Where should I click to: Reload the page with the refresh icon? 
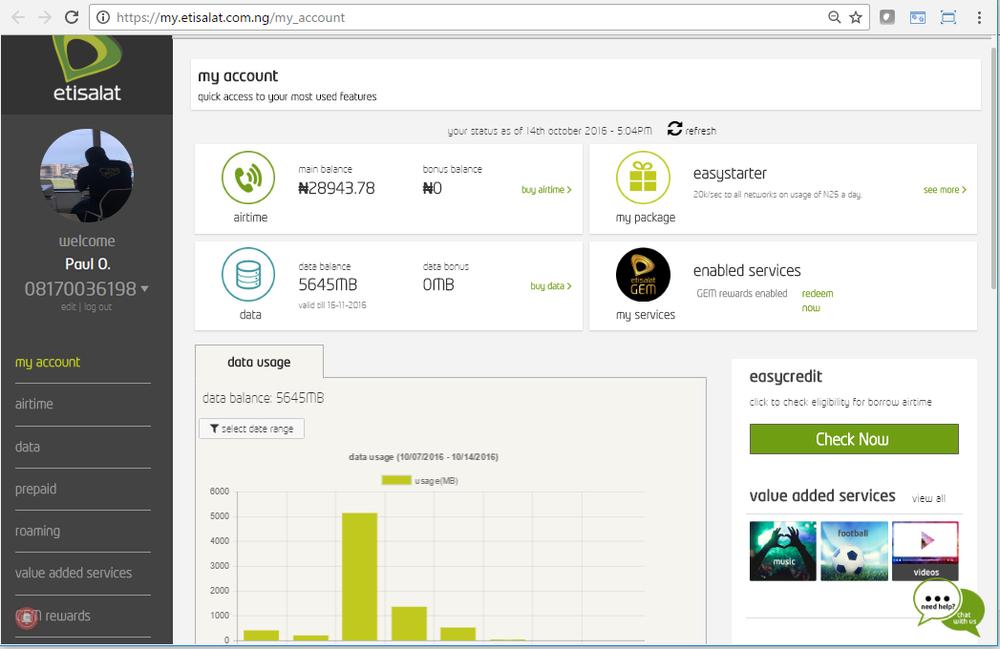pyautogui.click(x=71, y=17)
